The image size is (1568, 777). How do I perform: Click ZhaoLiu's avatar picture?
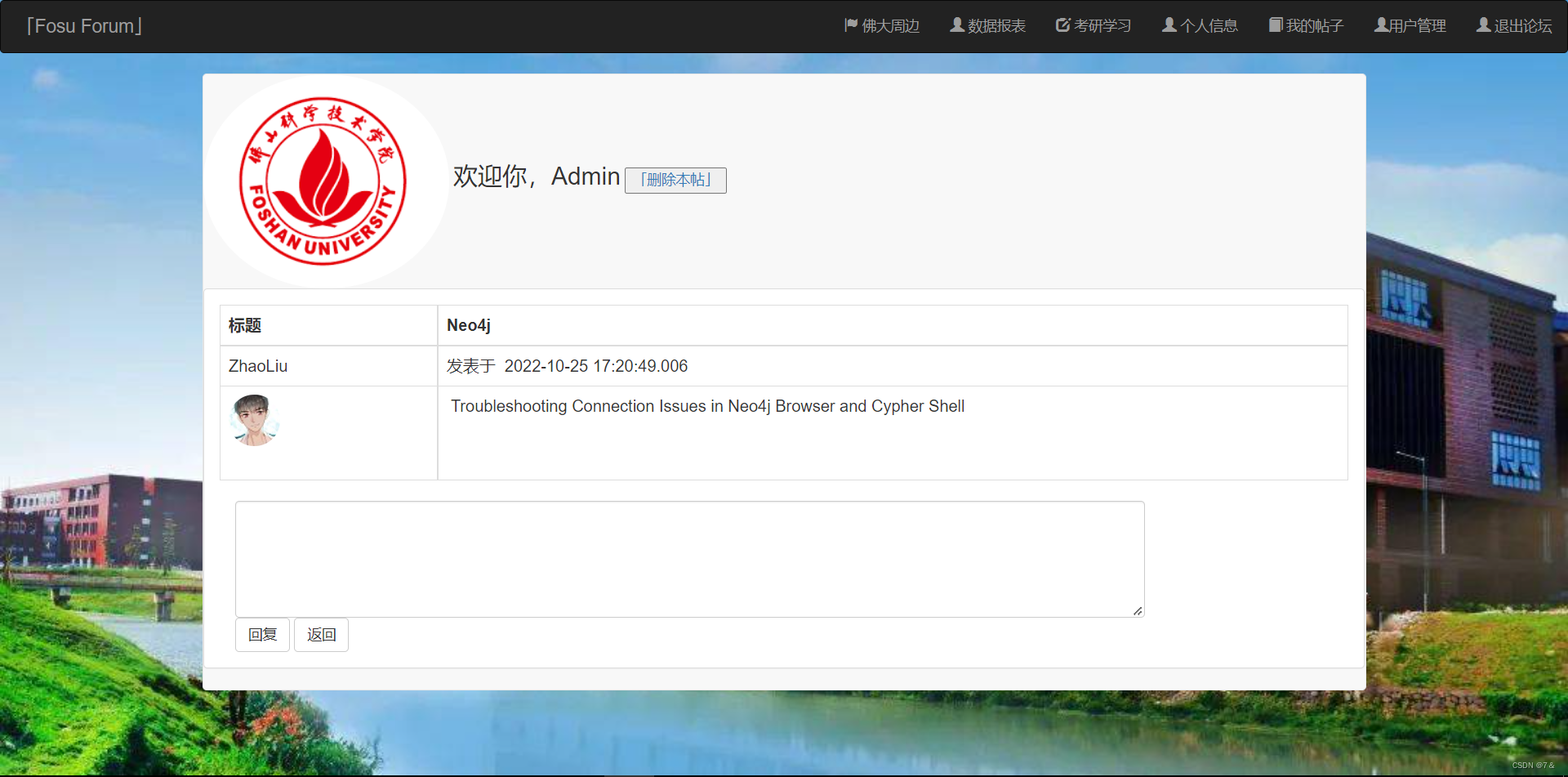click(x=254, y=420)
